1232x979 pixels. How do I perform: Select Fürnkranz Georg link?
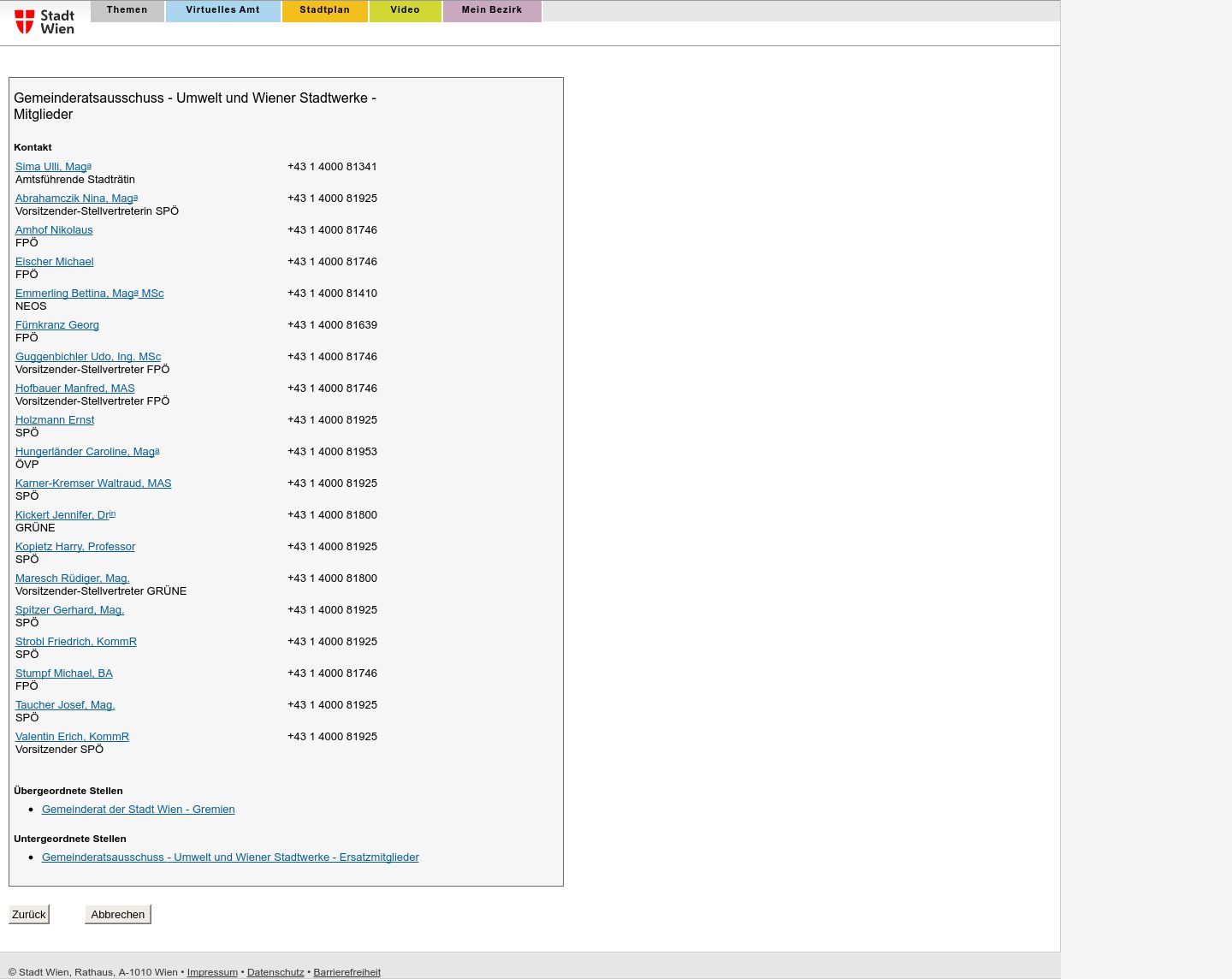pyautogui.click(x=57, y=325)
